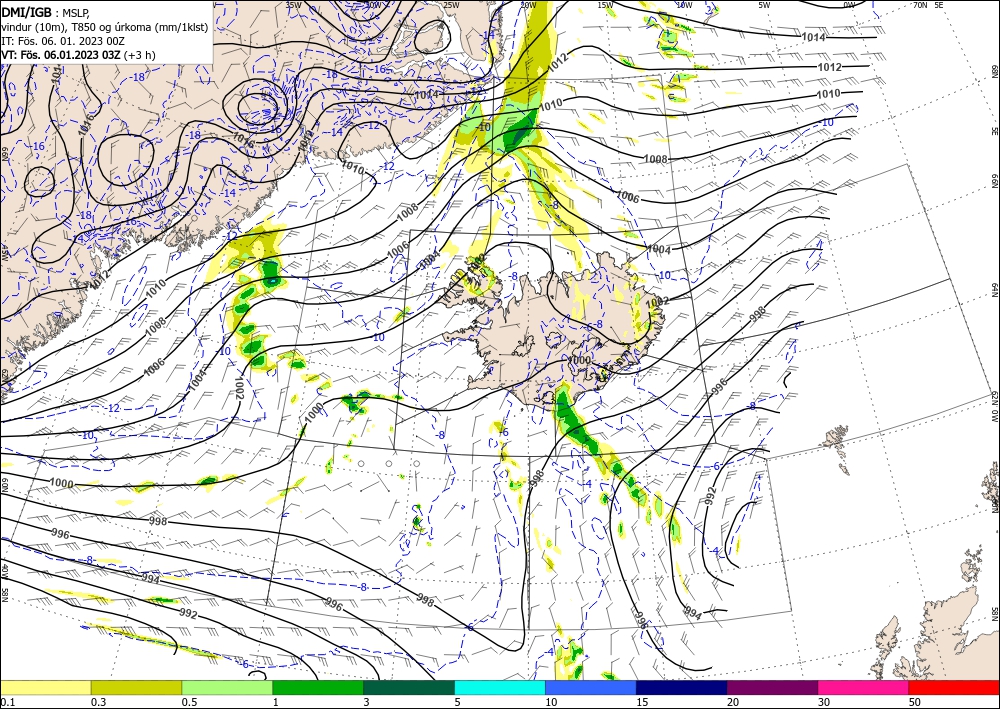Select the pink 30–50 legend swatch
This screenshot has width=1000, height=709.
click(864, 687)
